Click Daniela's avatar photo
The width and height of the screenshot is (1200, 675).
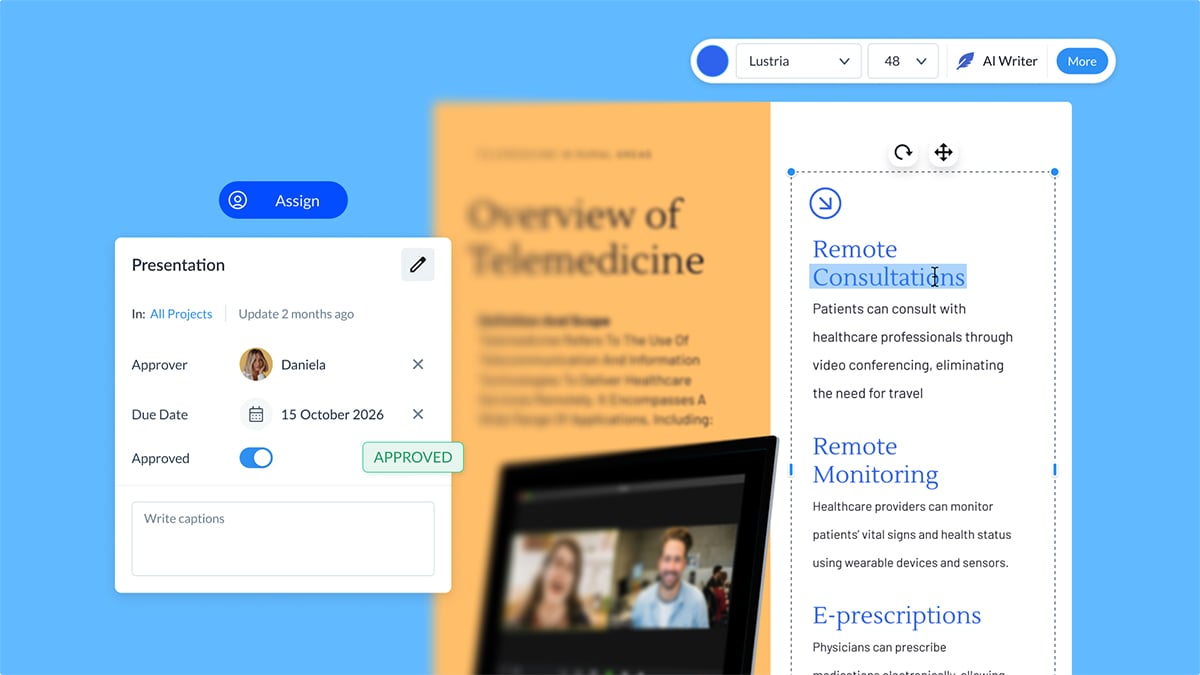pyautogui.click(x=256, y=365)
